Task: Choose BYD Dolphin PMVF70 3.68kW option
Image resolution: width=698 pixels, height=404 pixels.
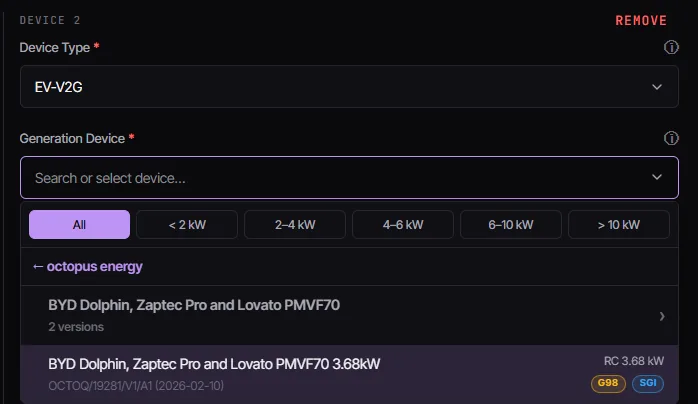Action: pos(349,374)
